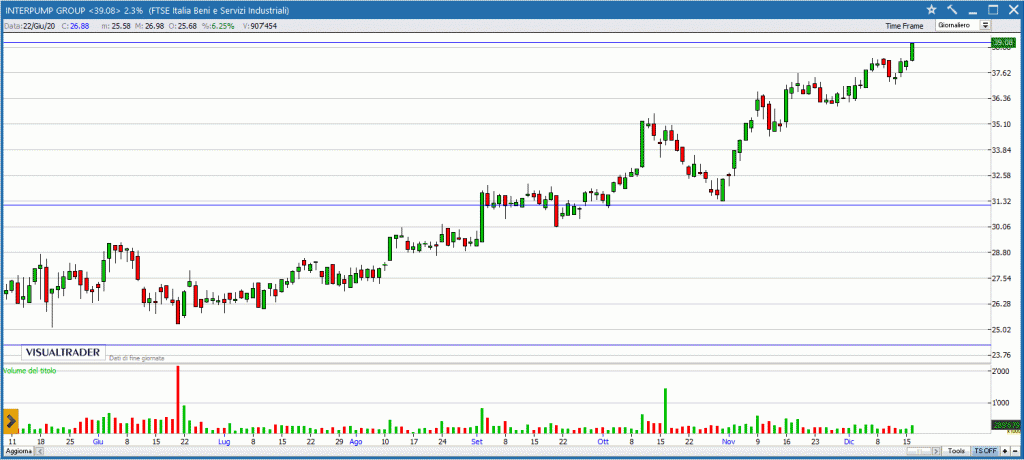Close the chart window
Screen dimensions: 1024x460
click(x=1013, y=9)
